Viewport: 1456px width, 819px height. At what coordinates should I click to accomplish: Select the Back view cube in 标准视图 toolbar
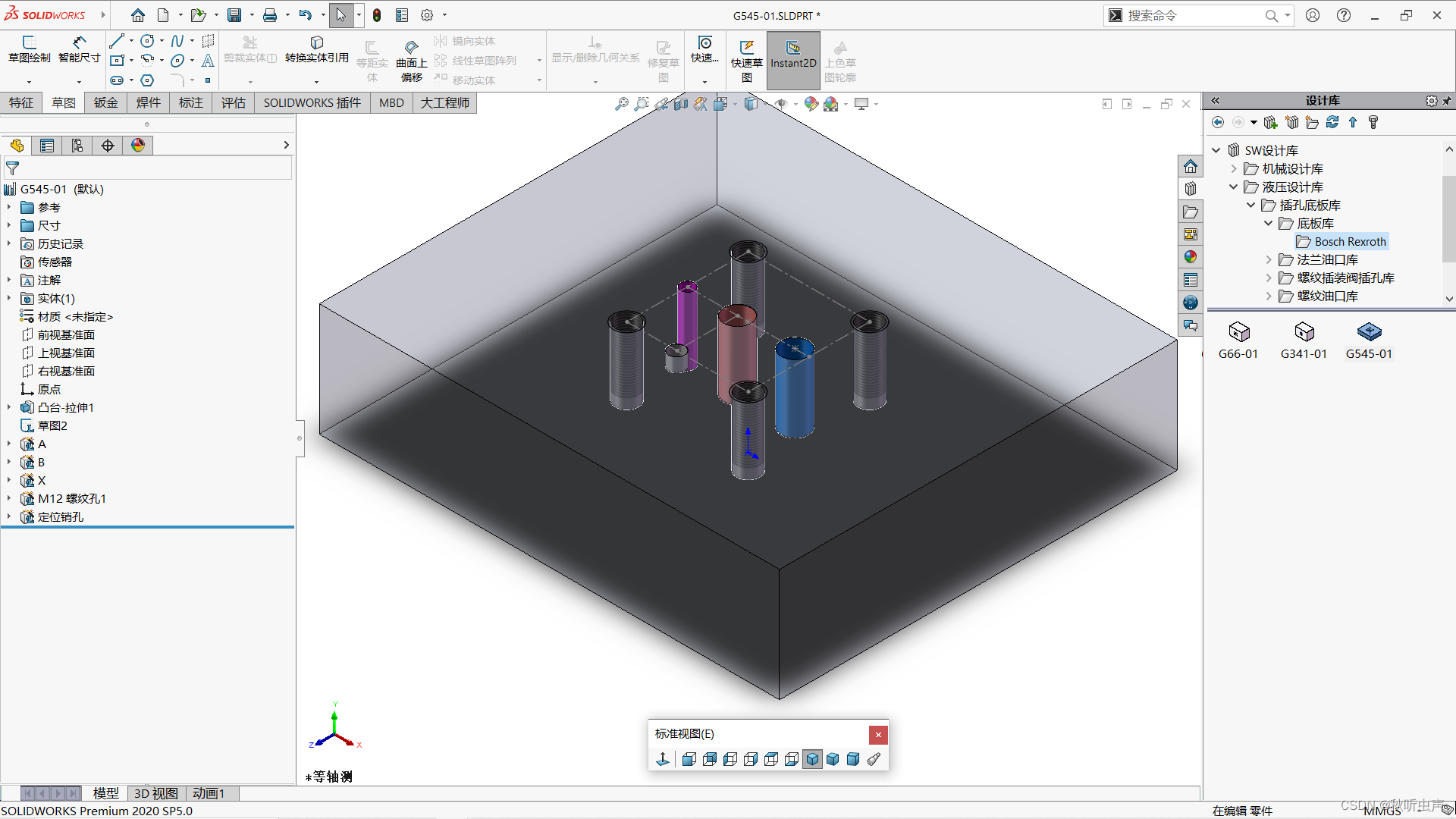[x=709, y=759]
